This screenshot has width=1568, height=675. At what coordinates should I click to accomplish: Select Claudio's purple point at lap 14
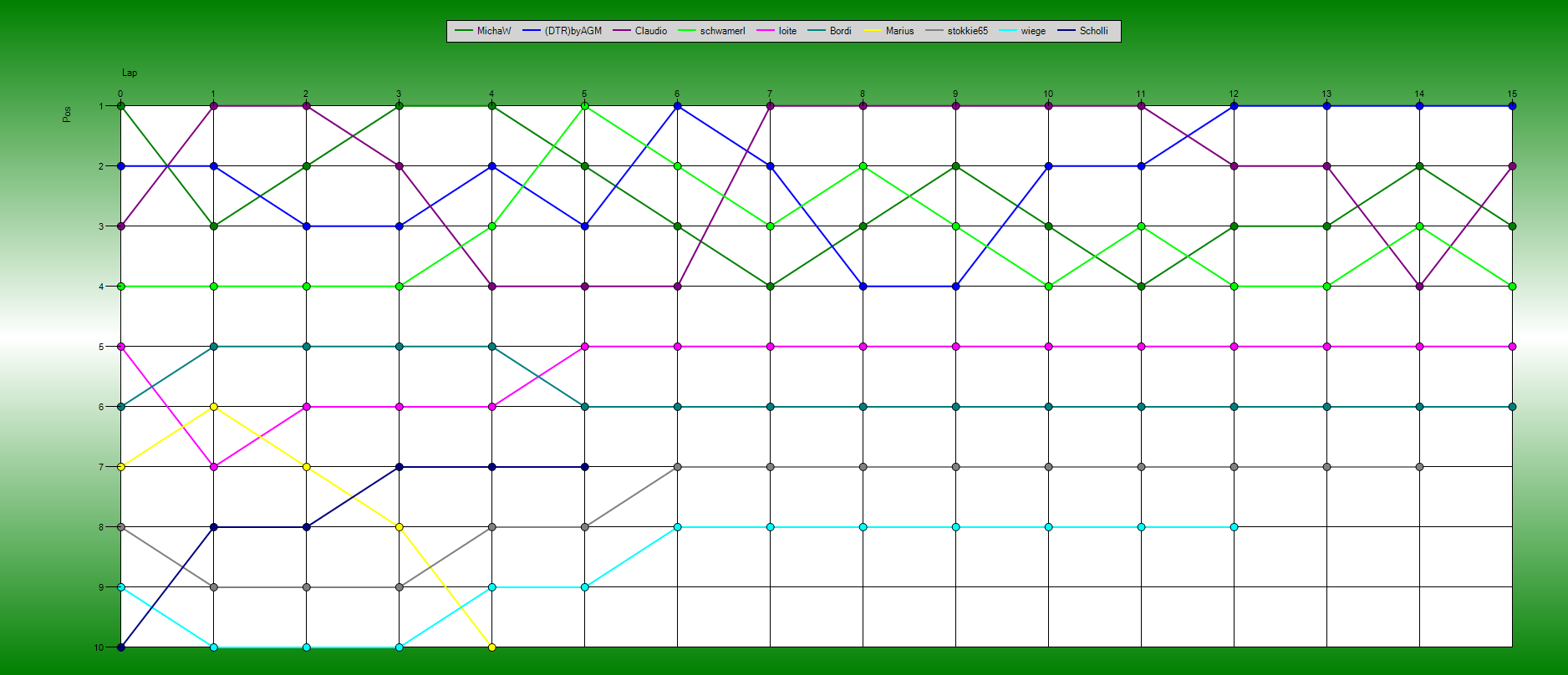pyautogui.click(x=1419, y=287)
